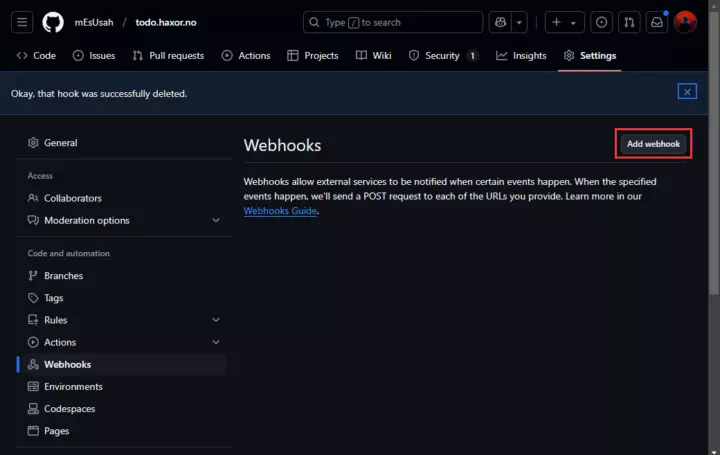
Task: Switch to the Security tab
Action: [x=443, y=56]
